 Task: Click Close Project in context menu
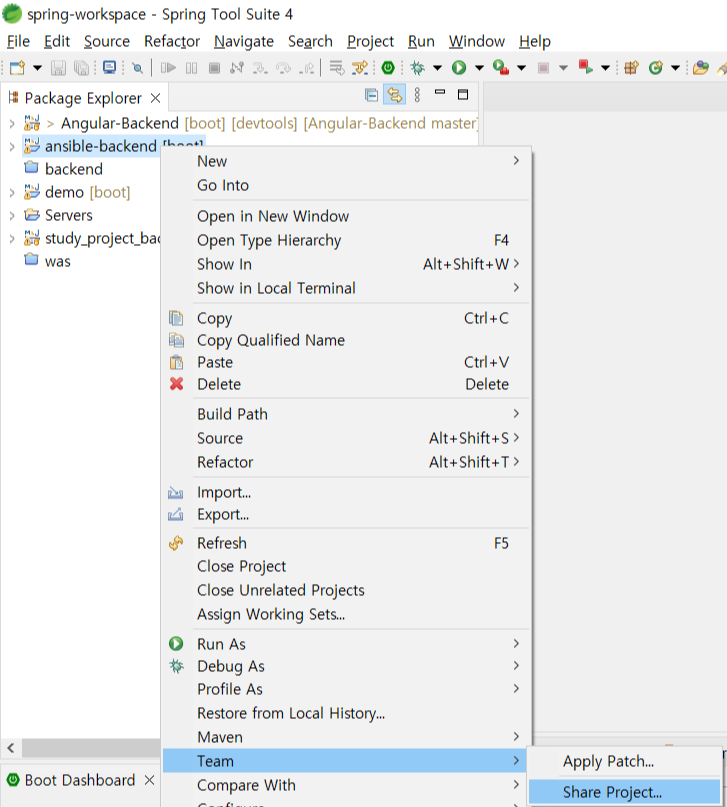[x=345, y=566]
